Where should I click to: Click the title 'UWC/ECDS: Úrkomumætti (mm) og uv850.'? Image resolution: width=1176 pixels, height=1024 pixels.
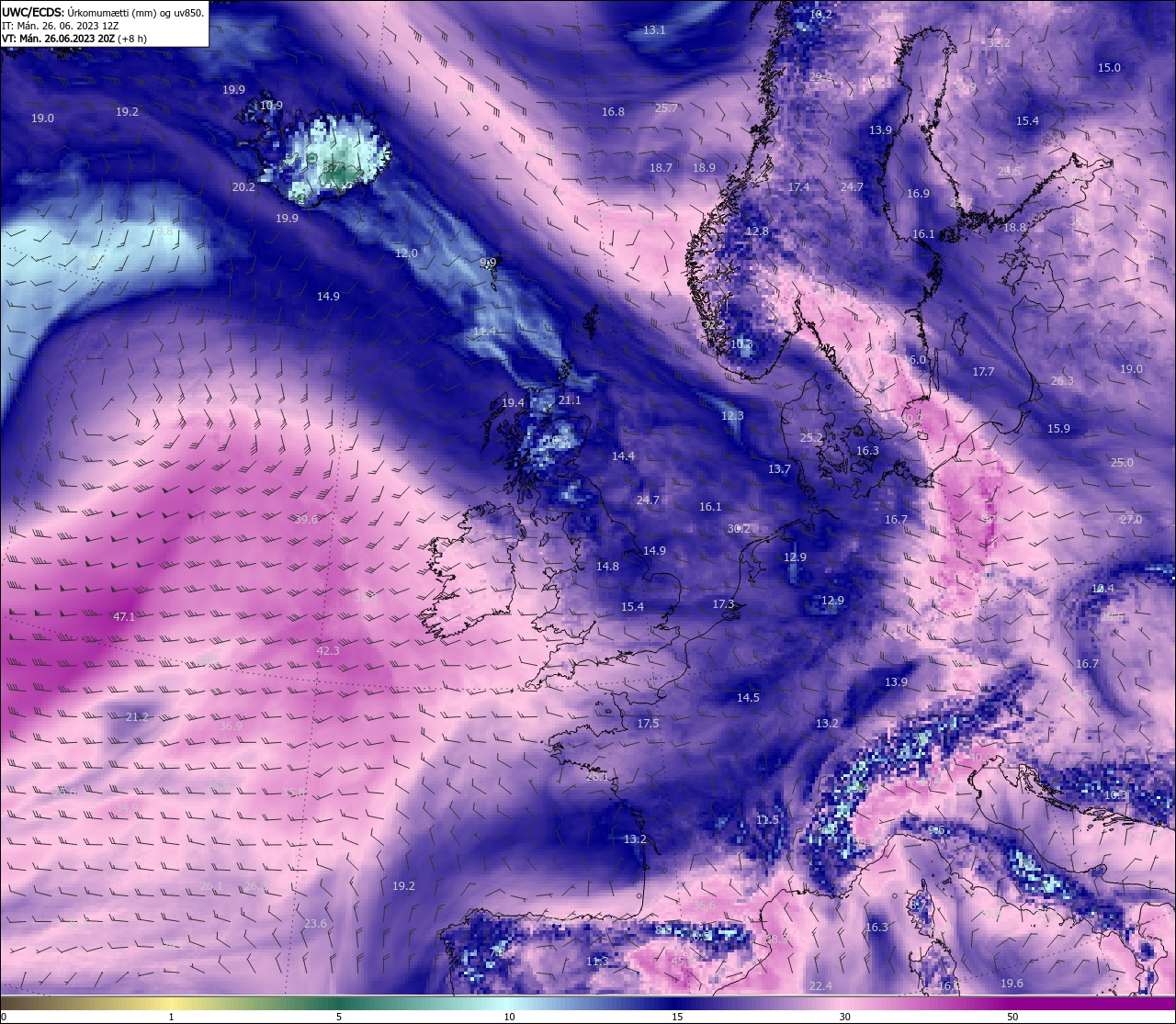coord(103,12)
